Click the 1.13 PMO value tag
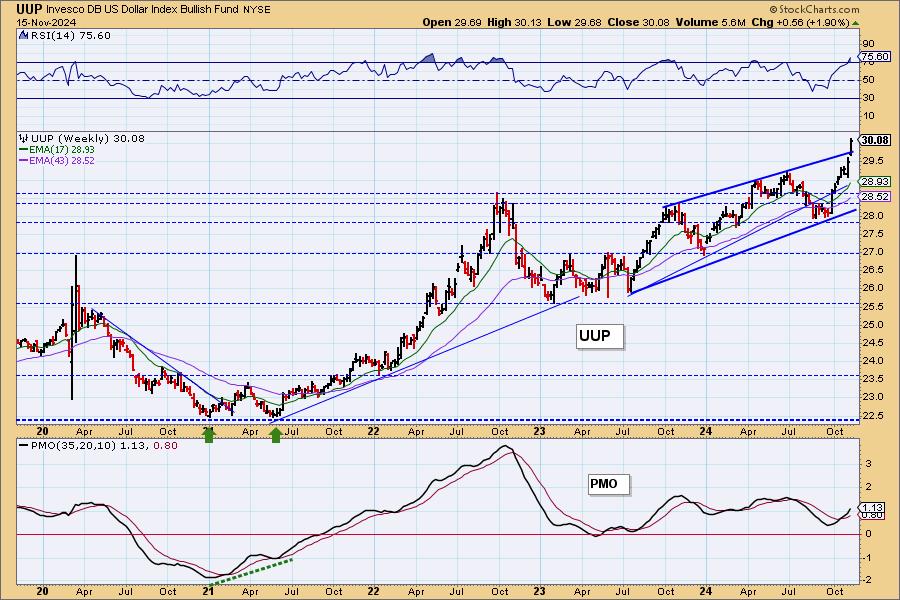The image size is (900, 600). [x=873, y=508]
